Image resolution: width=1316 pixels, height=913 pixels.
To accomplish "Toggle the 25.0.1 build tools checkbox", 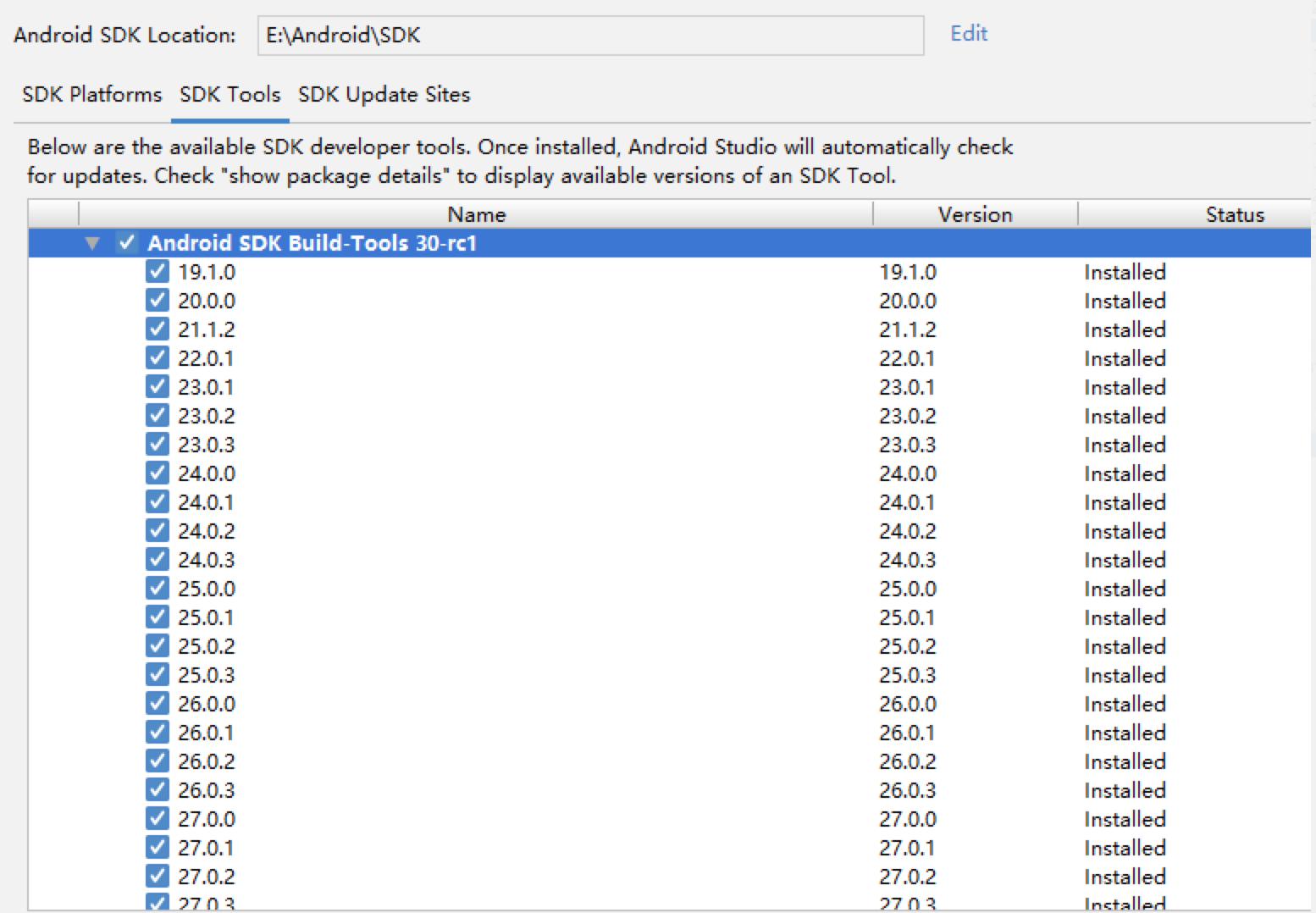I will [x=157, y=617].
